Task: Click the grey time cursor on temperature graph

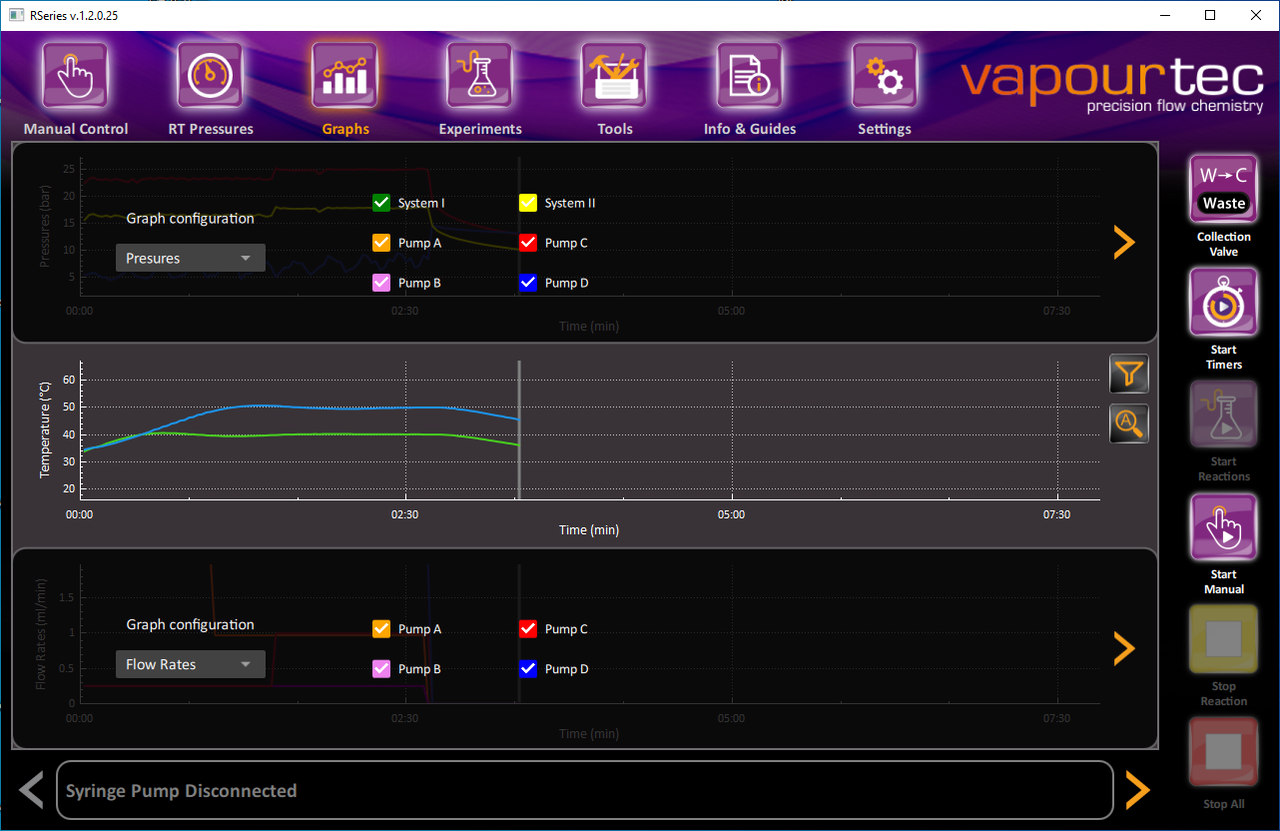Action: tap(519, 430)
